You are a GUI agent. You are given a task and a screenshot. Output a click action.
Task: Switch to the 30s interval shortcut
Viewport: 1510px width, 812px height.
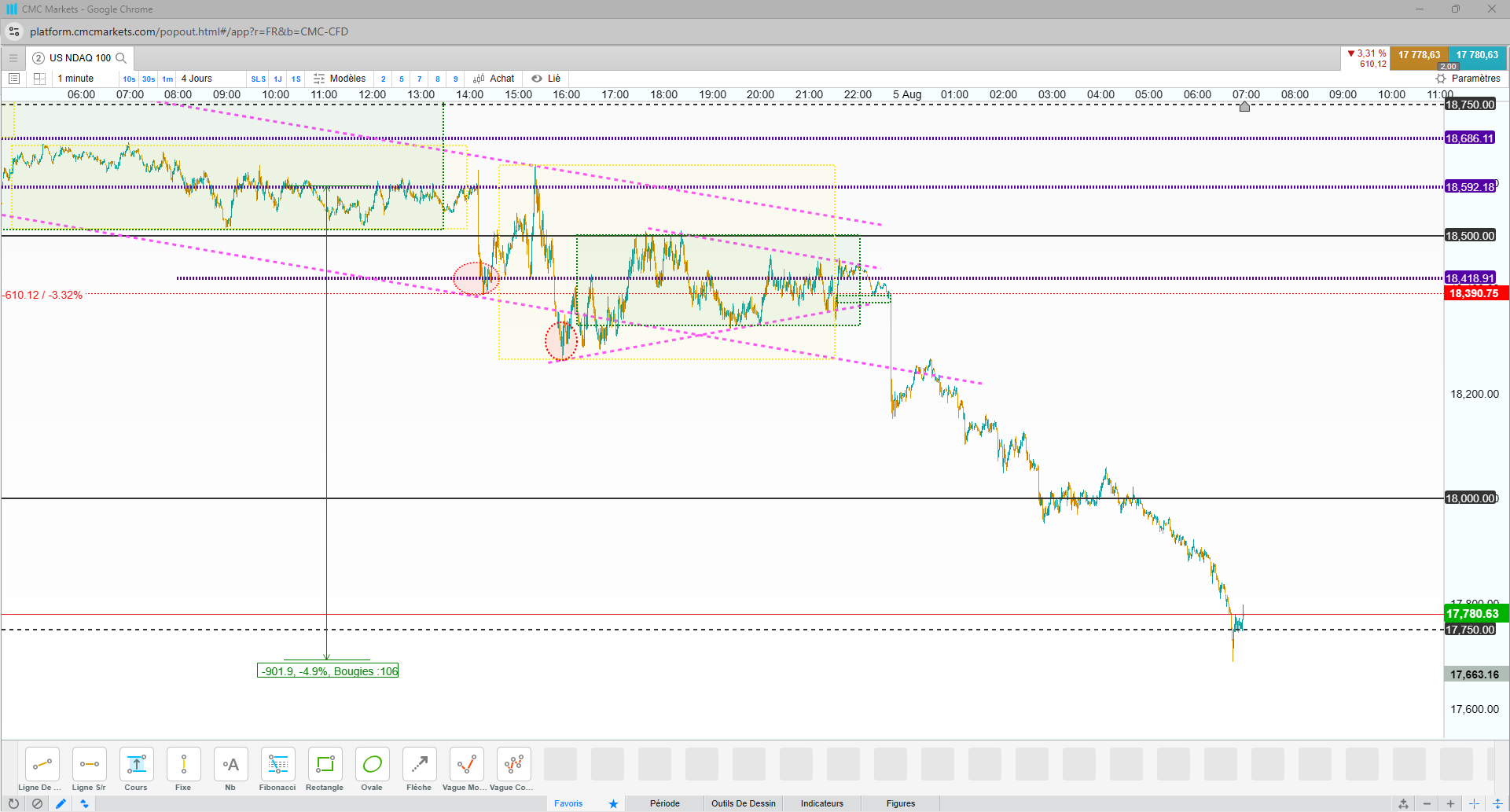tap(149, 79)
